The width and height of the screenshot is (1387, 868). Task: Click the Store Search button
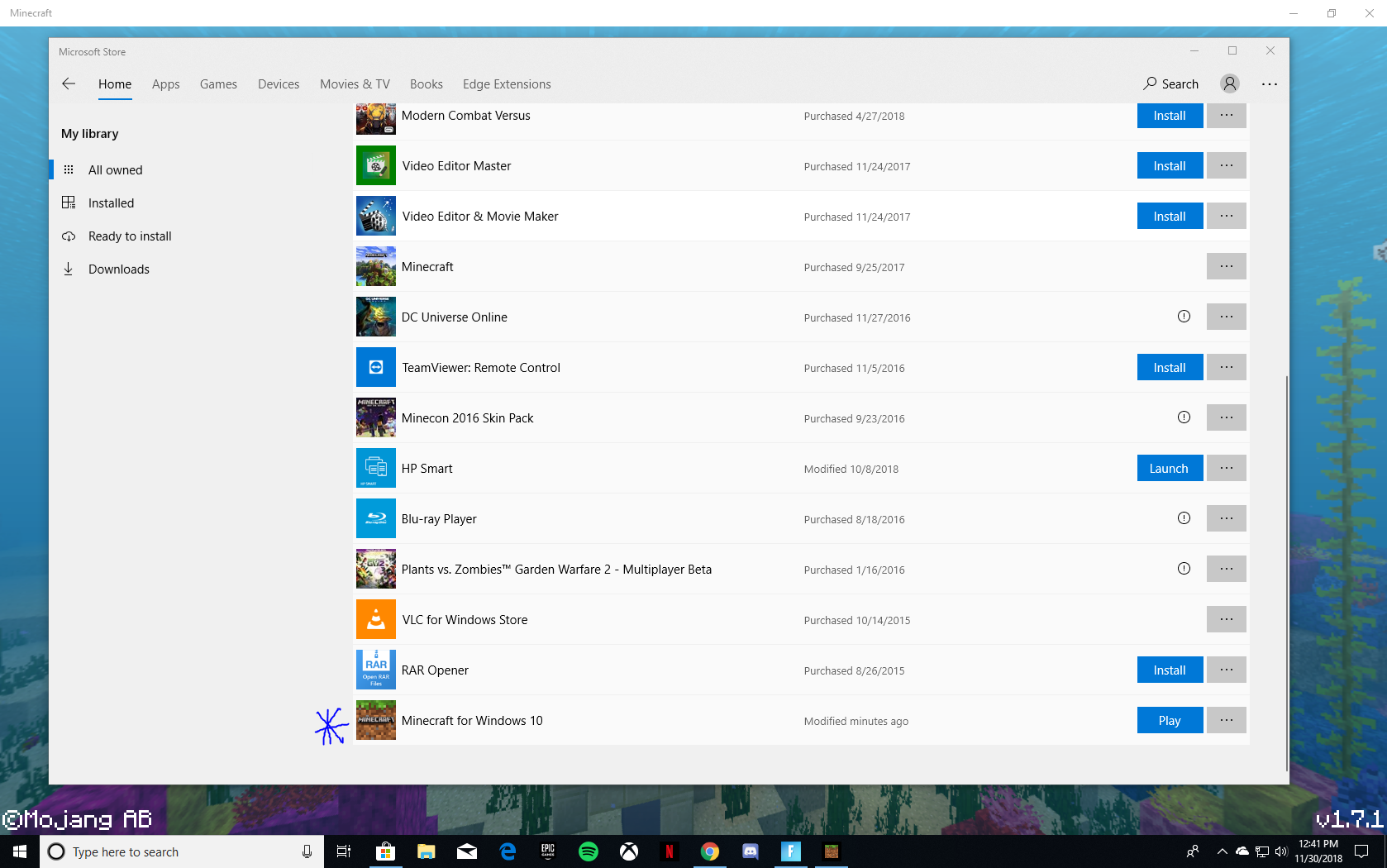1170,83
